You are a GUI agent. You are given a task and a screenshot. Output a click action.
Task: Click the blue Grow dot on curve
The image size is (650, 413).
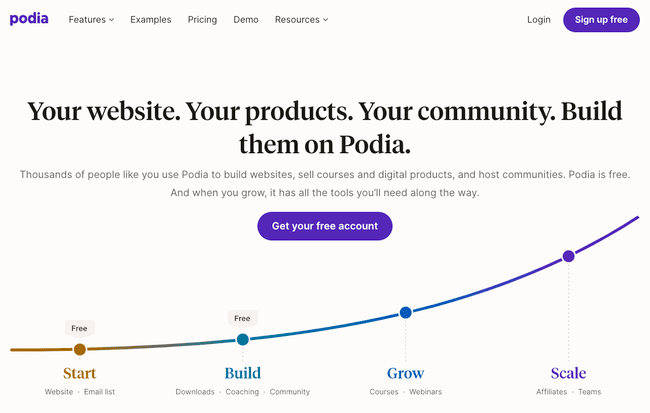(405, 312)
